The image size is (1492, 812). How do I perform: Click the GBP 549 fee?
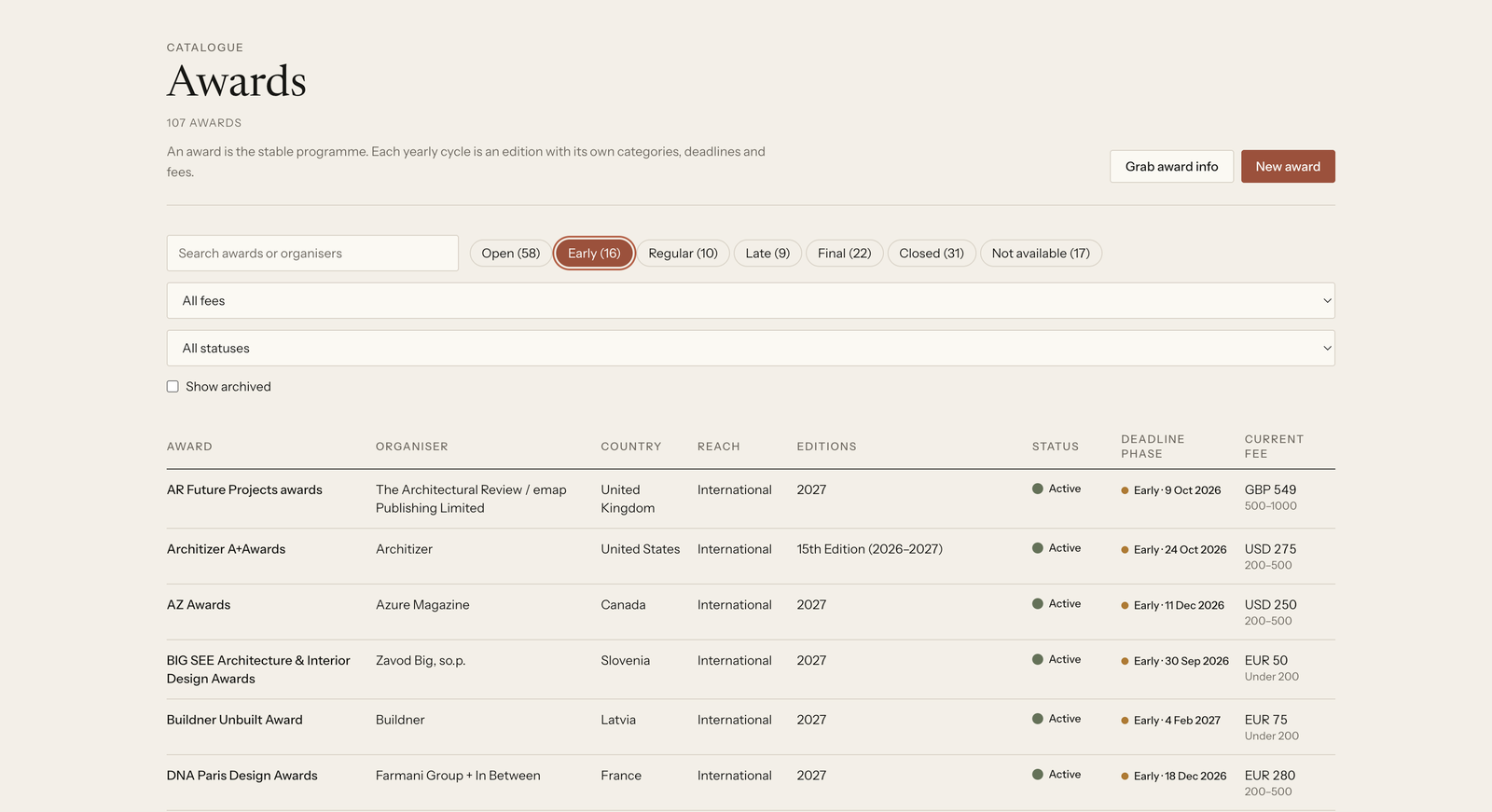coord(1270,489)
